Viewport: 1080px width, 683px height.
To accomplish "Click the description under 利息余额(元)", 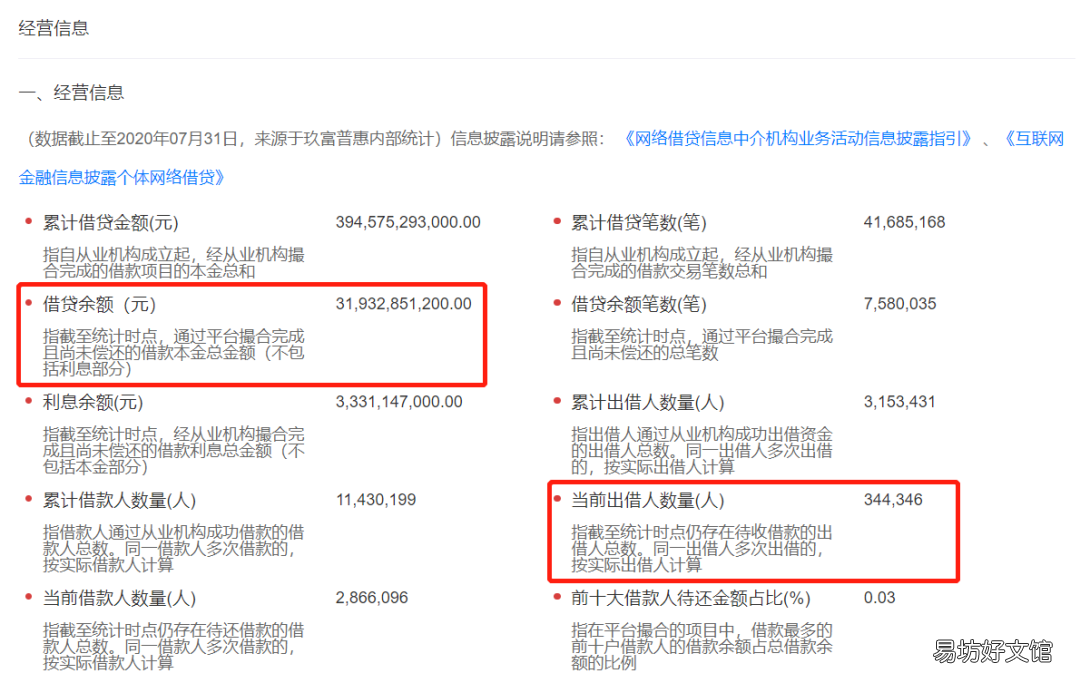I will [174, 450].
